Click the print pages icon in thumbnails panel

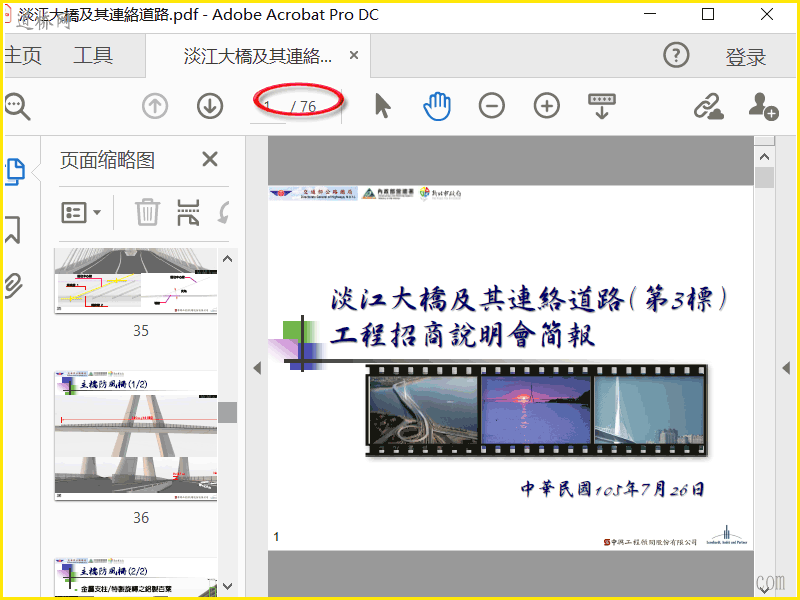click(x=188, y=212)
